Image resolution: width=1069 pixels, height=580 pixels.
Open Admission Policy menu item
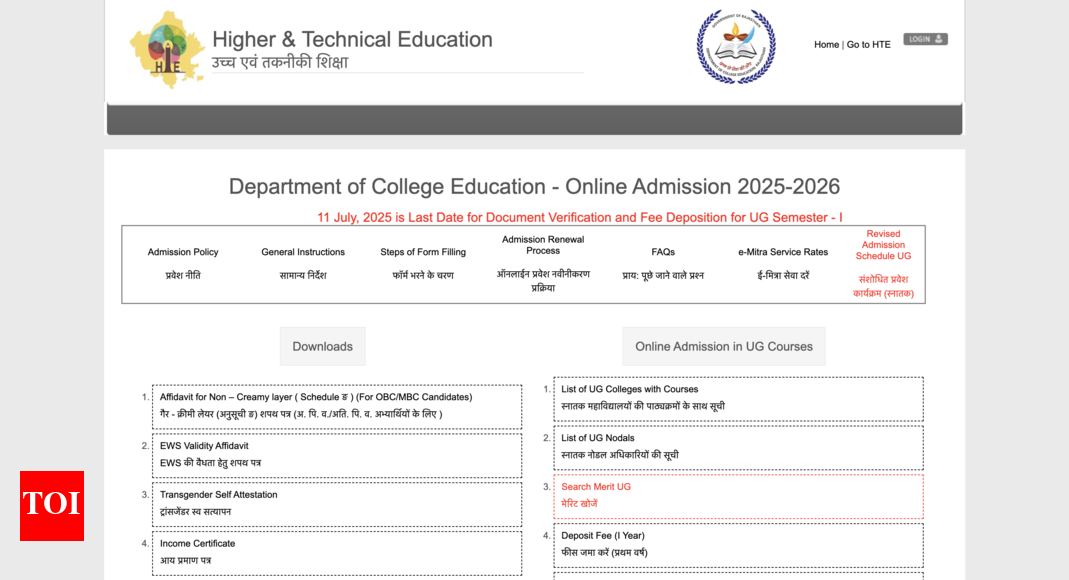(183, 252)
